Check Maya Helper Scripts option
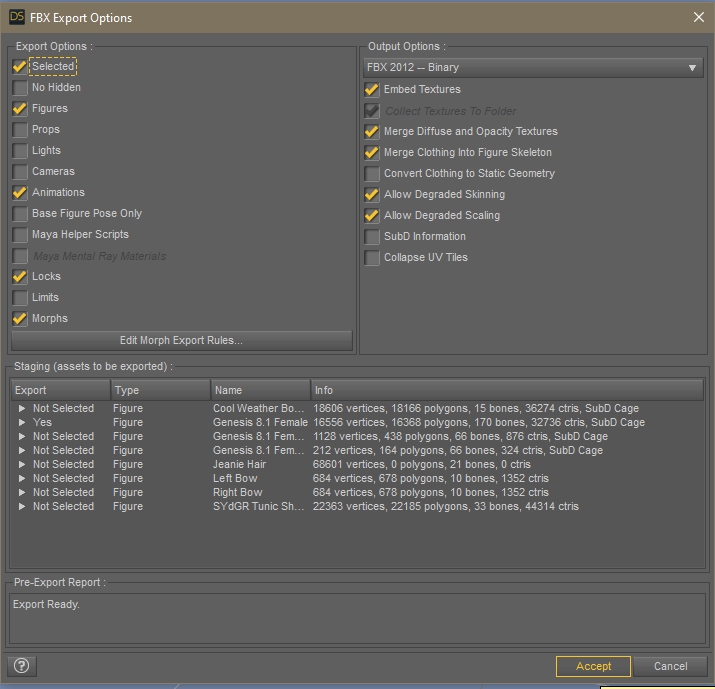Screen dimensions: 715x689 (x=20, y=234)
